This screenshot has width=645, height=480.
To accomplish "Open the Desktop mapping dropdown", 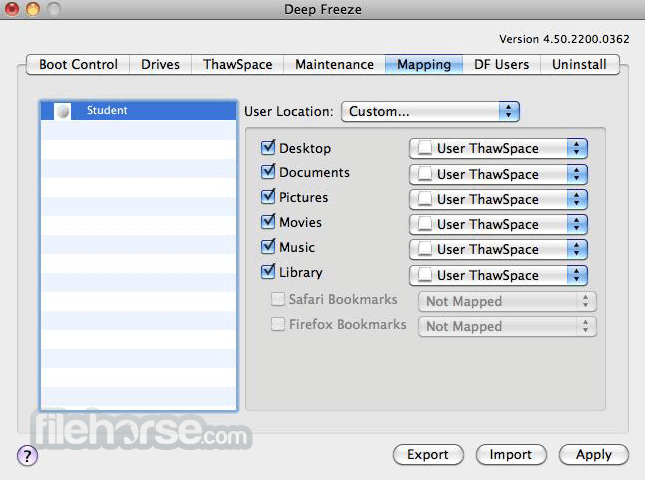I will 498,148.
